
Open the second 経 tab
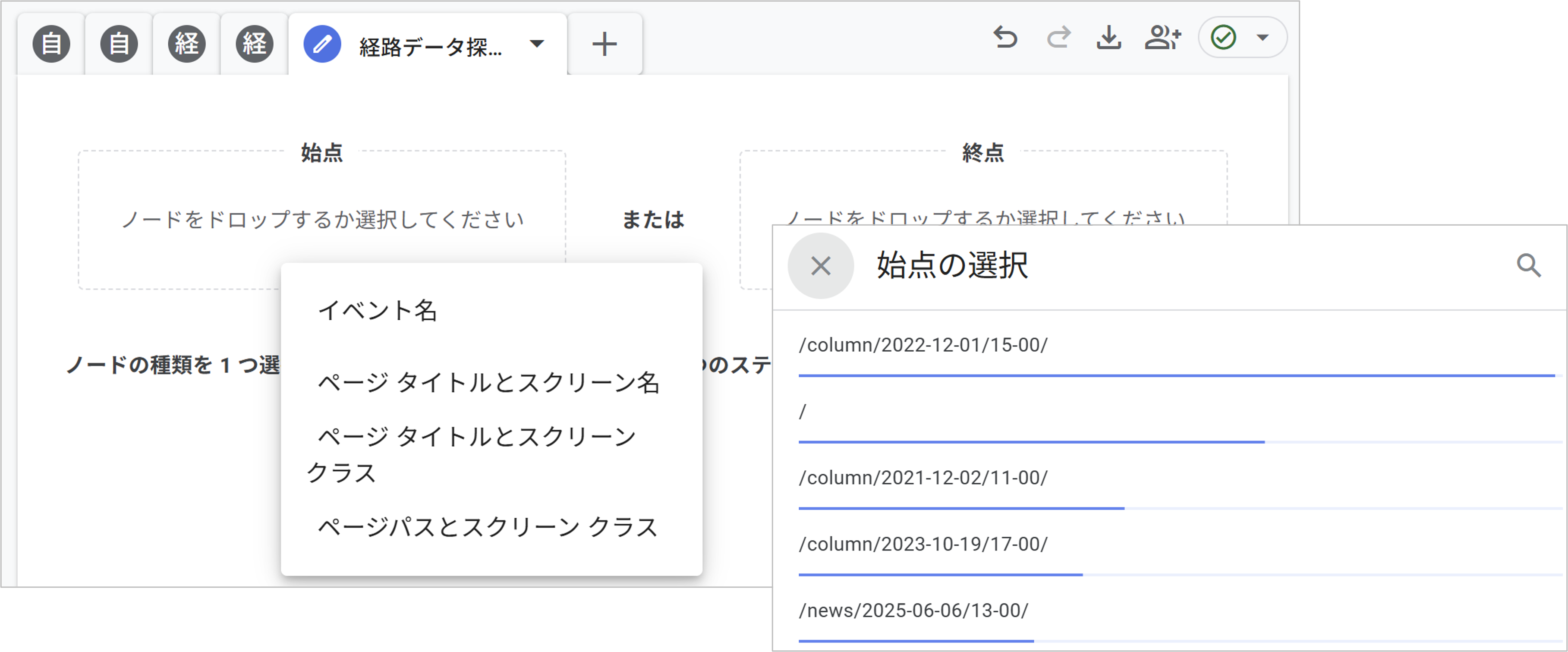point(255,44)
